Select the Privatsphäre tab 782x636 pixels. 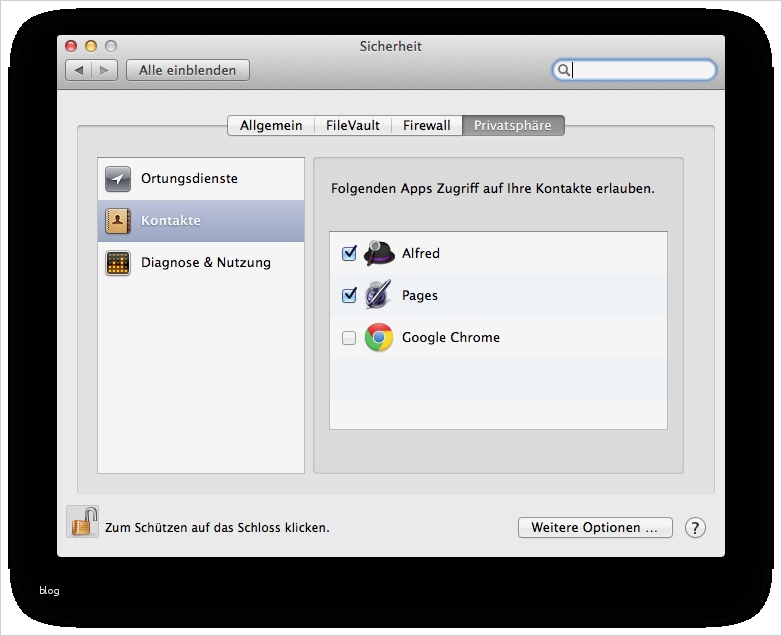tap(513, 125)
